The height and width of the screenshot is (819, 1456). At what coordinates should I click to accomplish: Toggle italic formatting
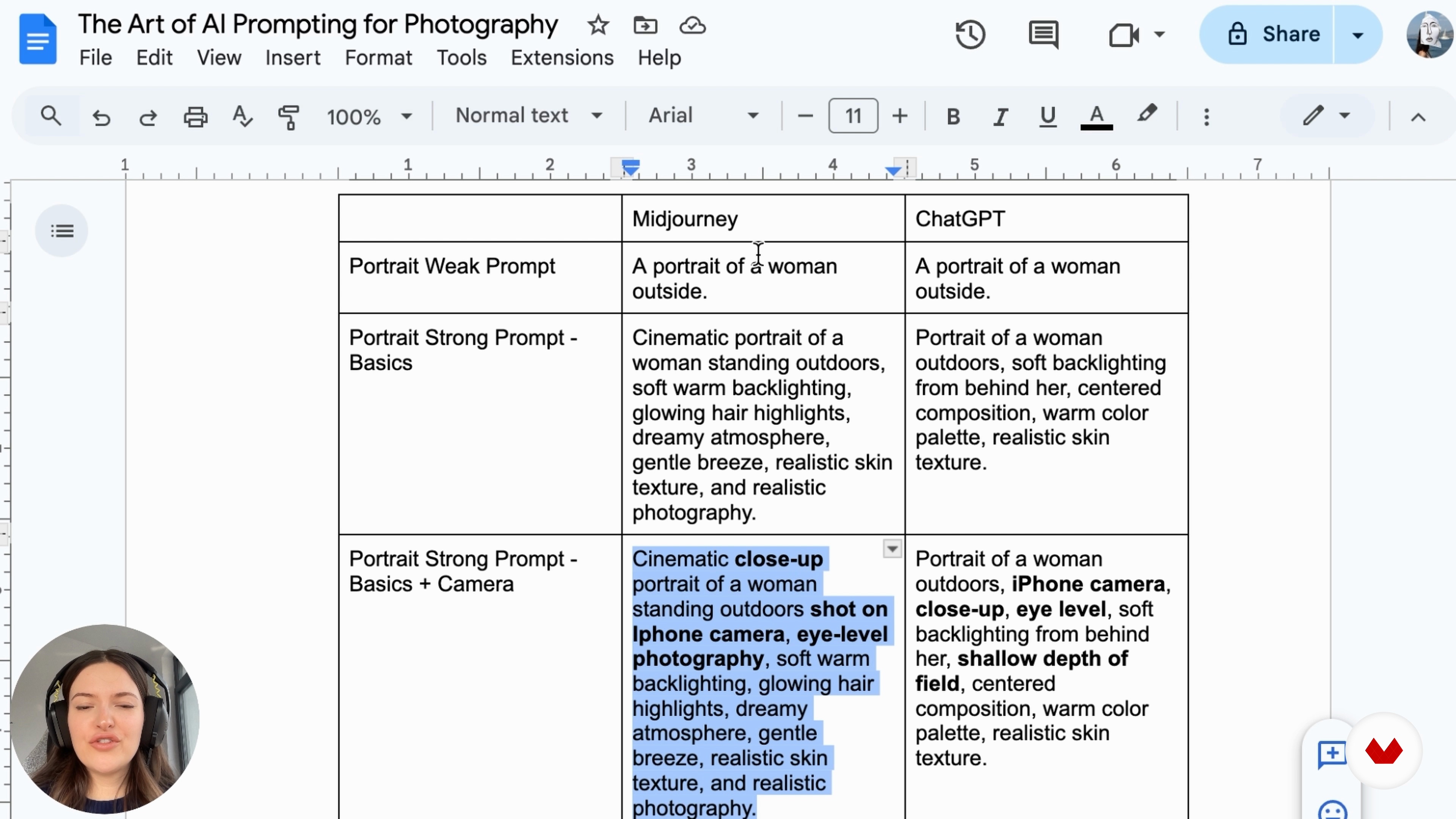point(1001,116)
